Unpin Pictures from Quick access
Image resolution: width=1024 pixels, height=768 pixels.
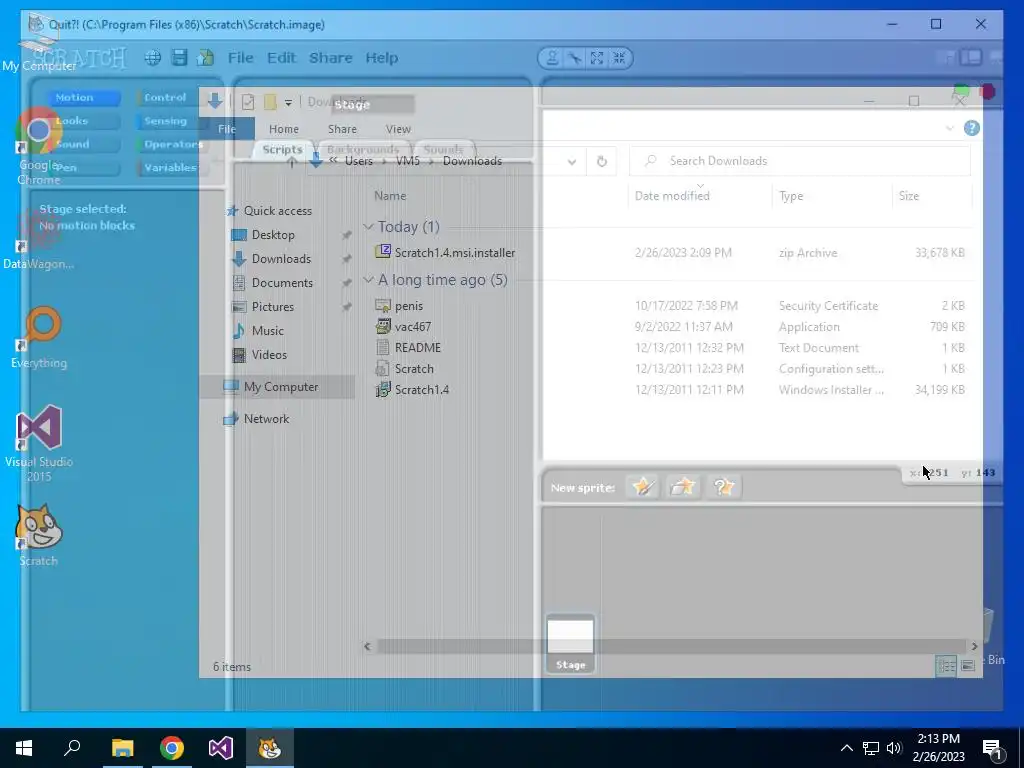coord(347,307)
